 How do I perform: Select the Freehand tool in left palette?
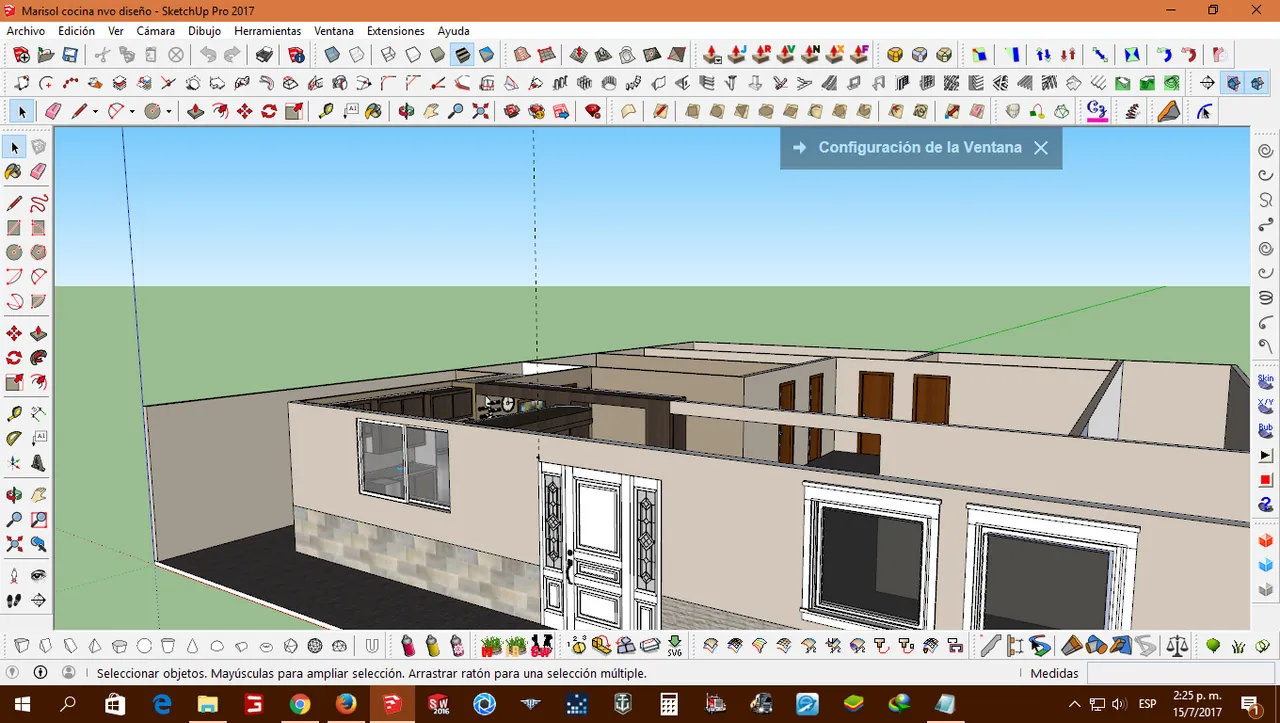(39, 204)
